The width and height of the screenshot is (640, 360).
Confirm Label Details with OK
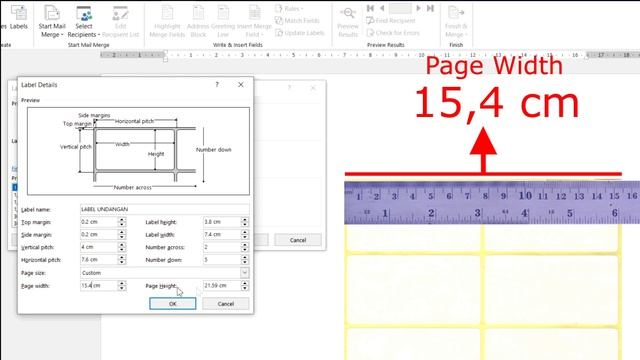(173, 304)
